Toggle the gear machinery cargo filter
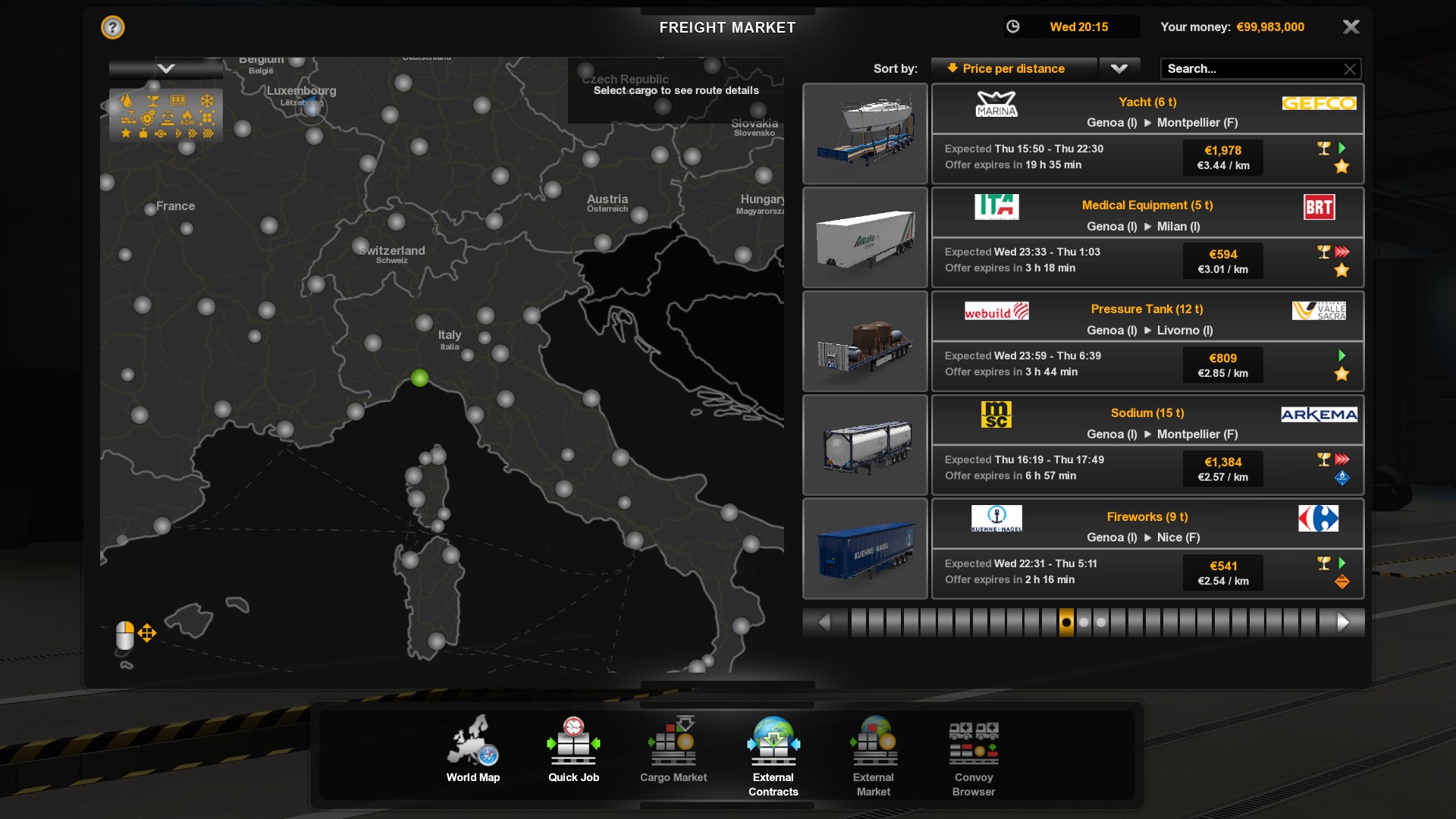The height and width of the screenshot is (819, 1456). 148,118
